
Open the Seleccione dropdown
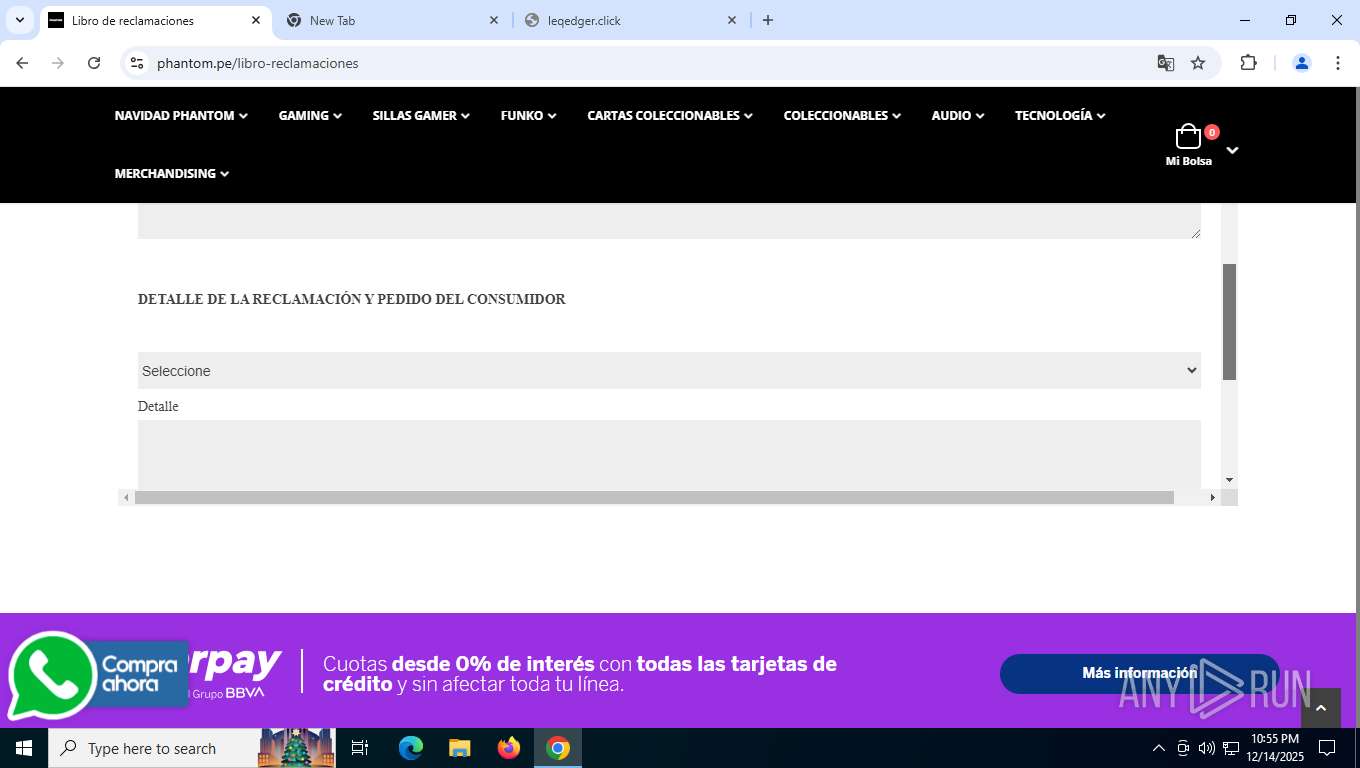[669, 371]
